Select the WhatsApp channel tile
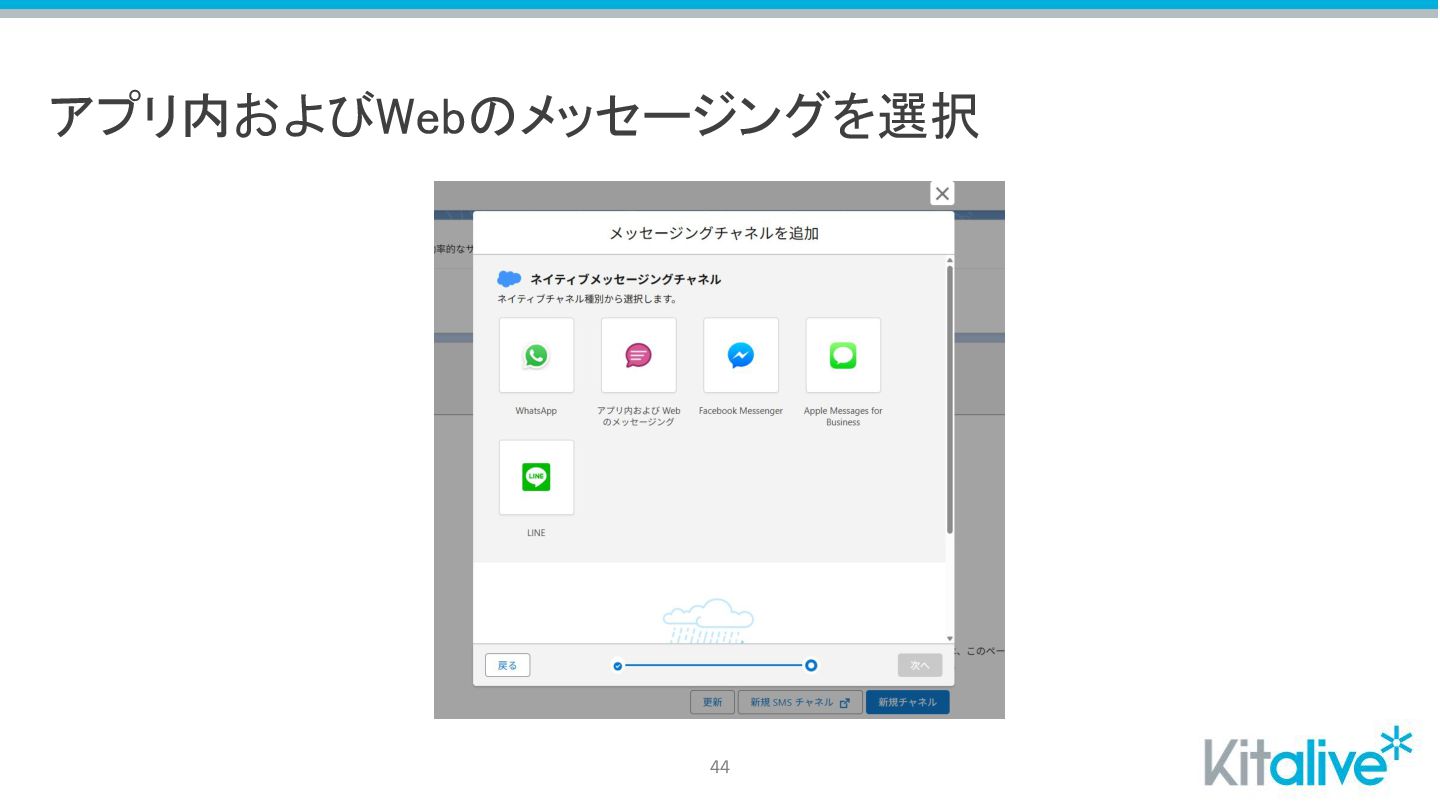The width and height of the screenshot is (1440, 810). click(536, 355)
